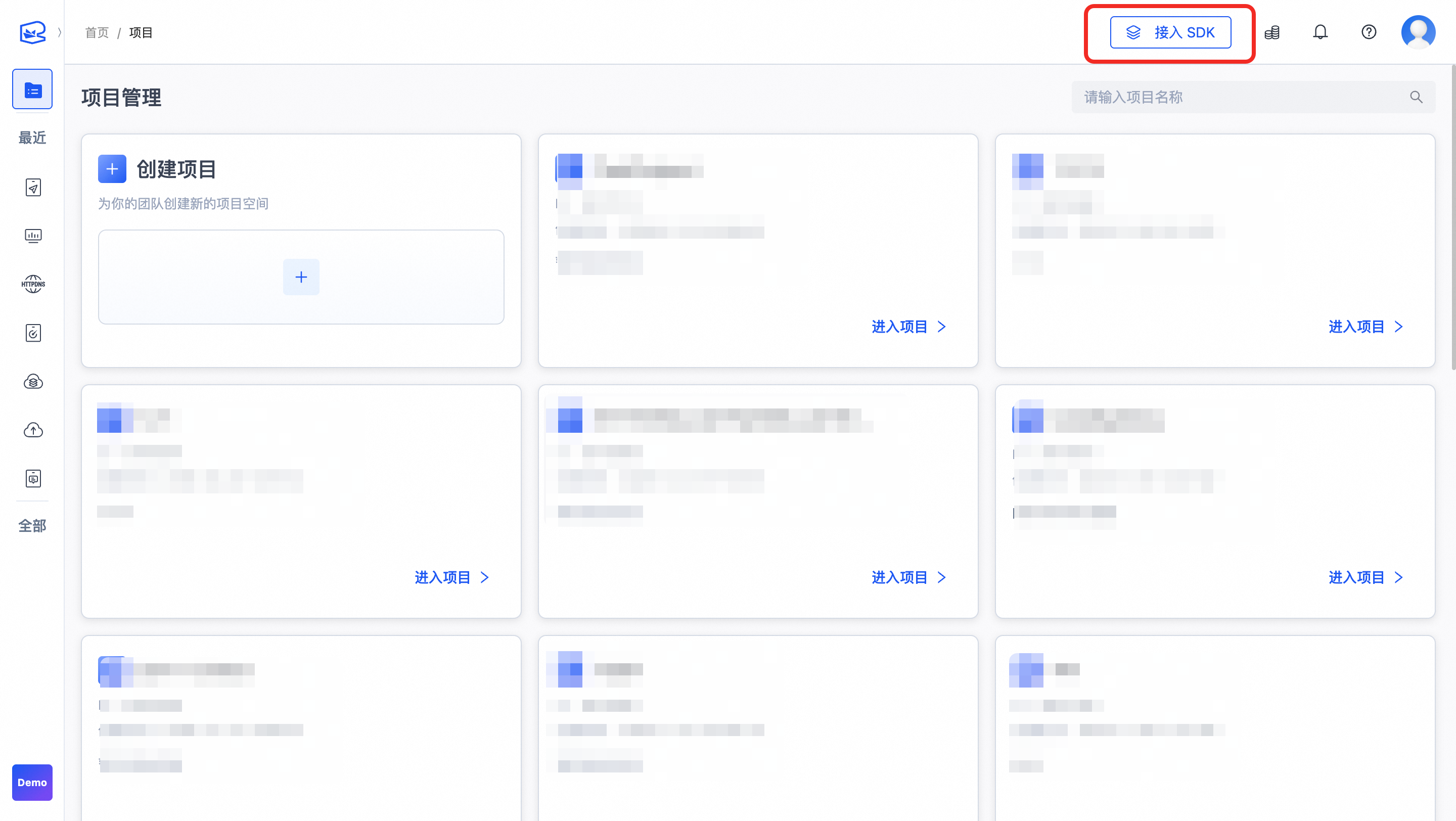
Task: Click the 全部 section in sidebar
Action: pos(32,525)
